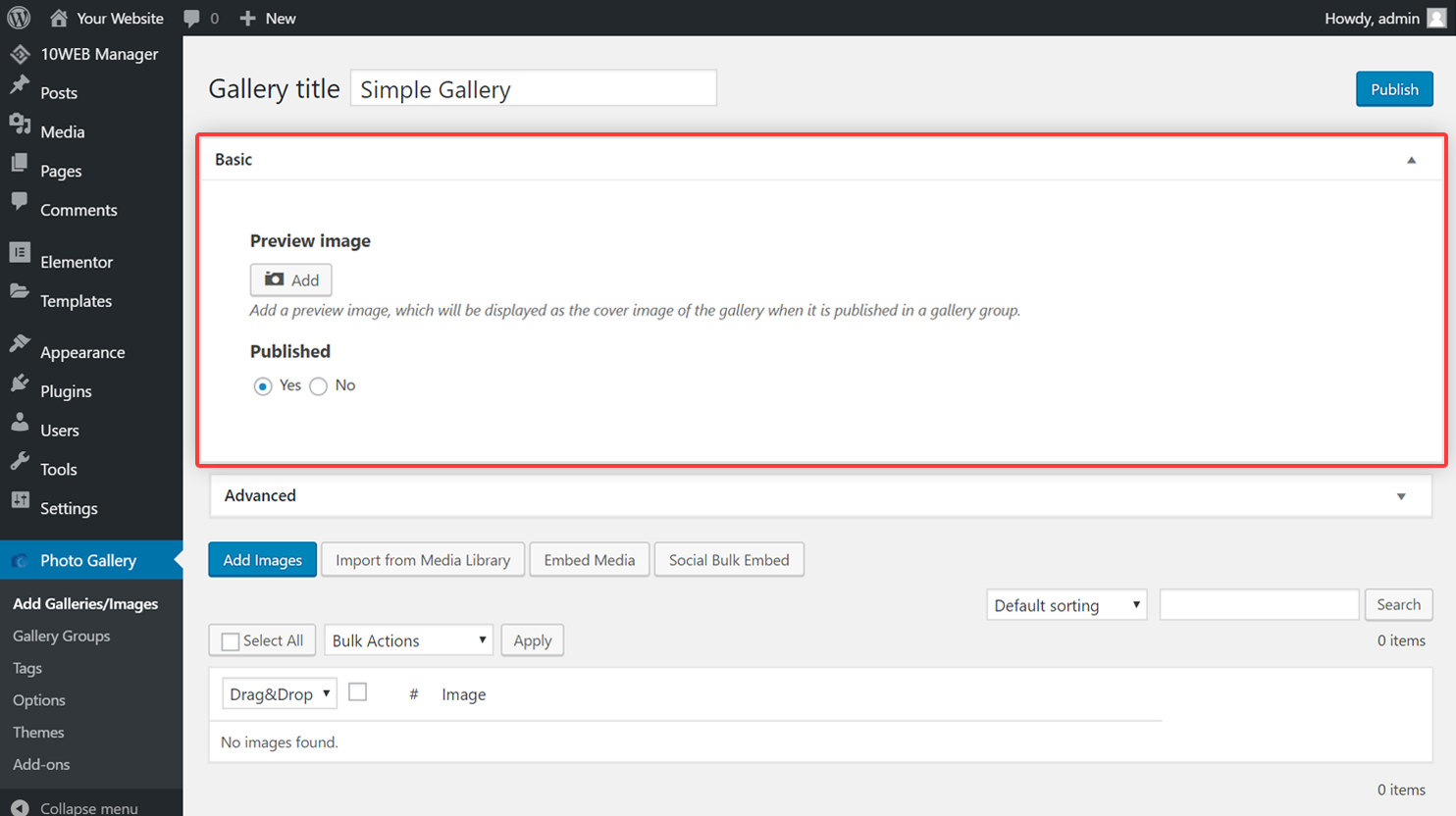Click the Add Images button
1456x816 pixels.
pos(262,560)
